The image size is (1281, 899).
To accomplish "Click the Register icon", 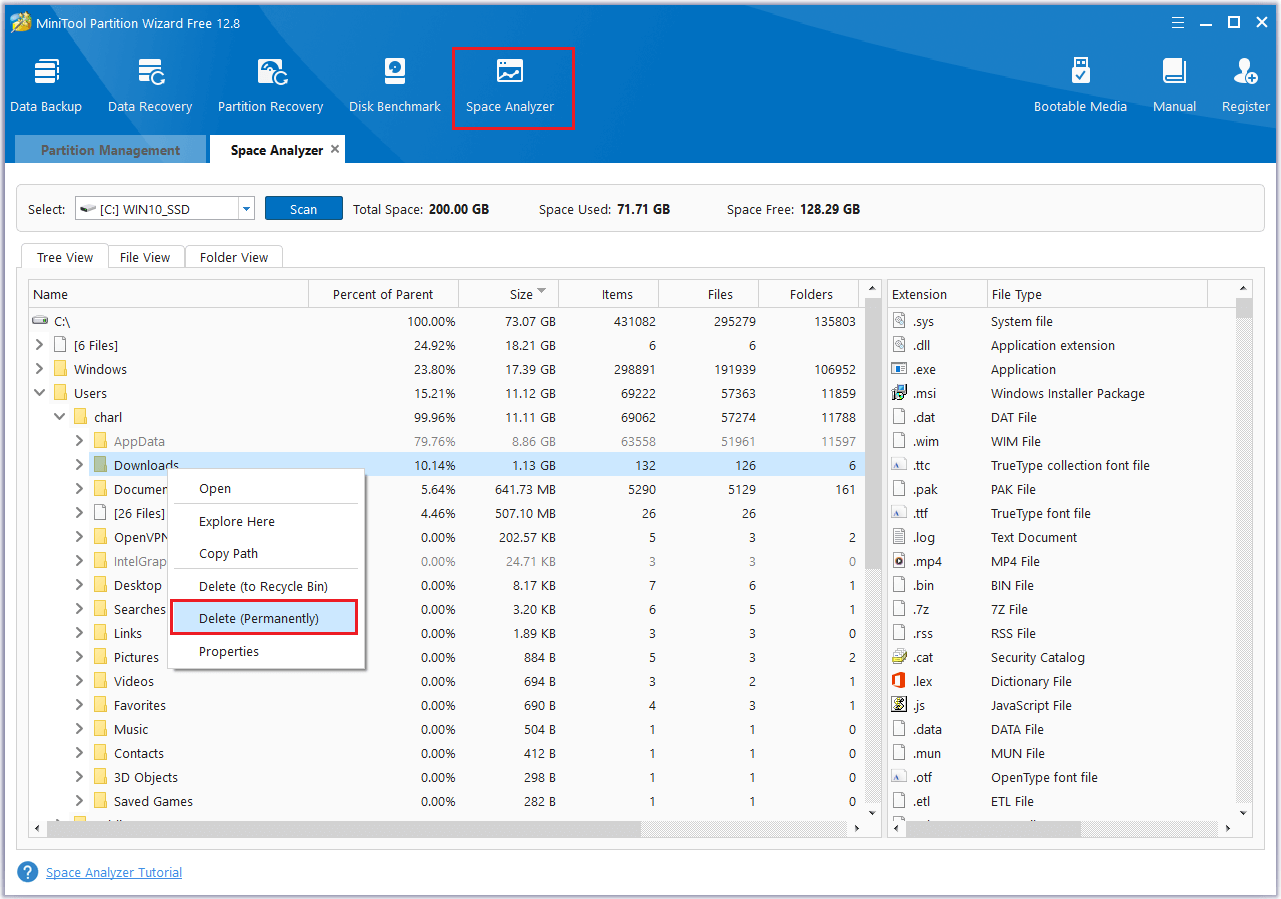I will point(1246,72).
